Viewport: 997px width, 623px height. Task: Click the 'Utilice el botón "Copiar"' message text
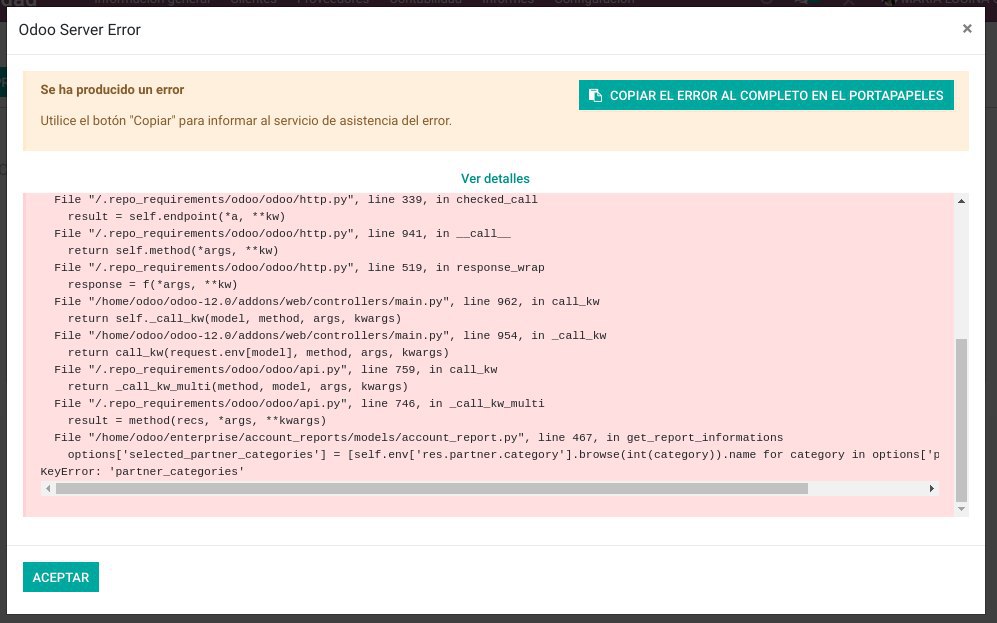click(x=246, y=121)
